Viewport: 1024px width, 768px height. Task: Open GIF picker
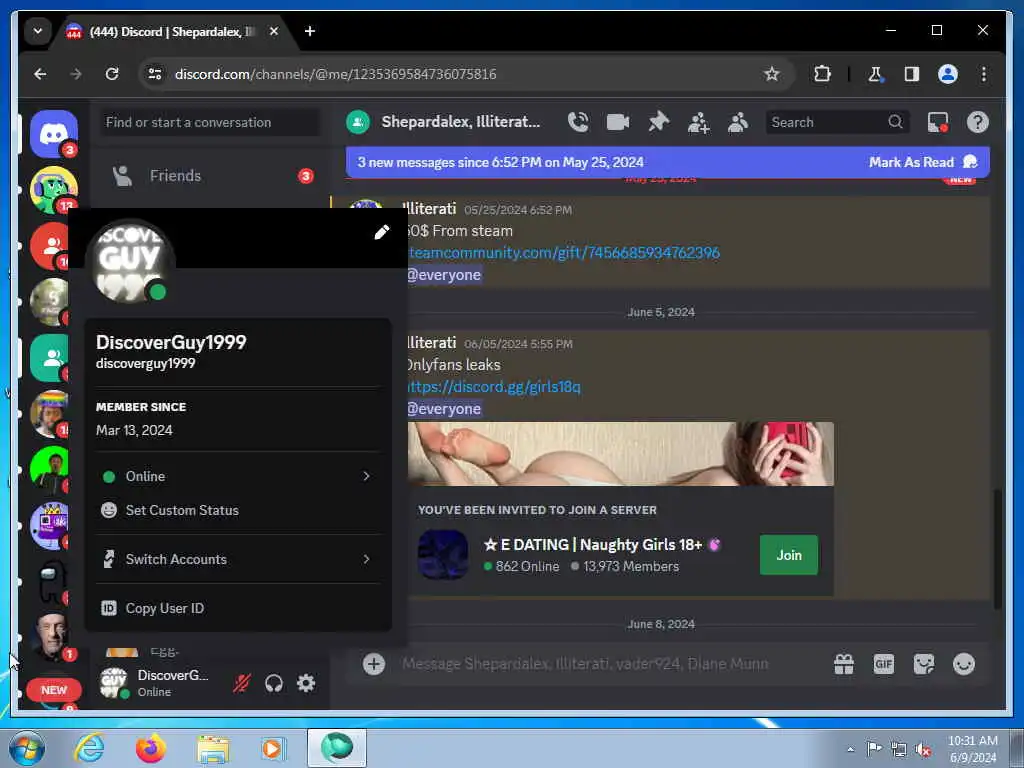pyautogui.click(x=884, y=664)
